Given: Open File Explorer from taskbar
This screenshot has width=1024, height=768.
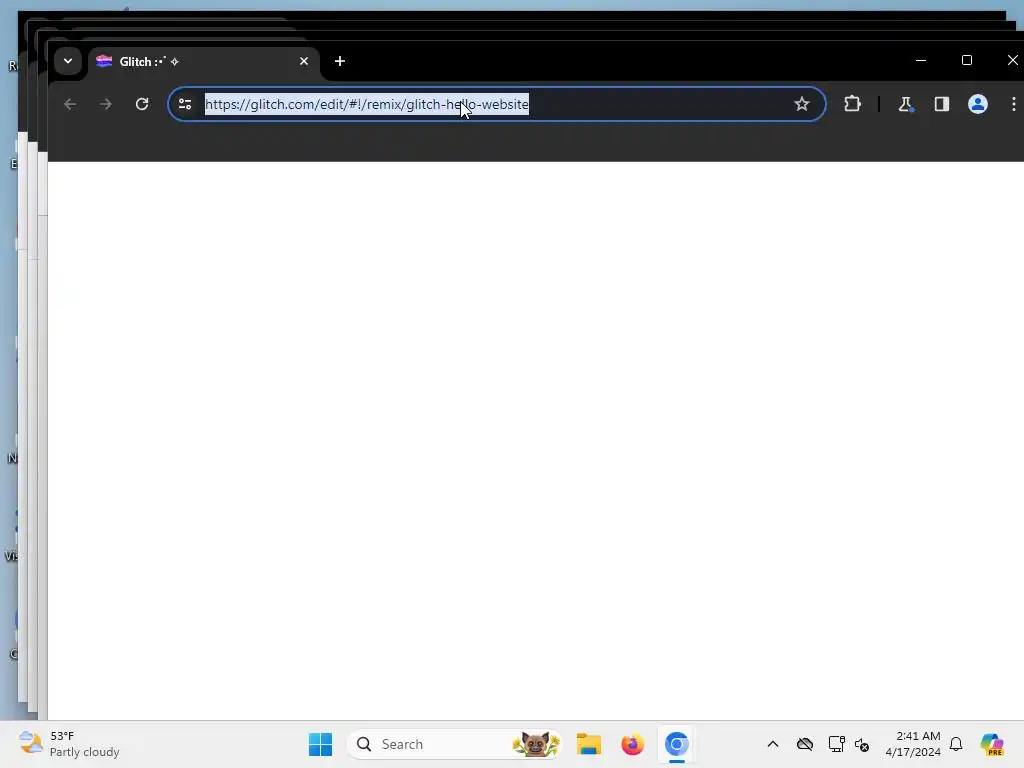Looking at the screenshot, I should 588,744.
